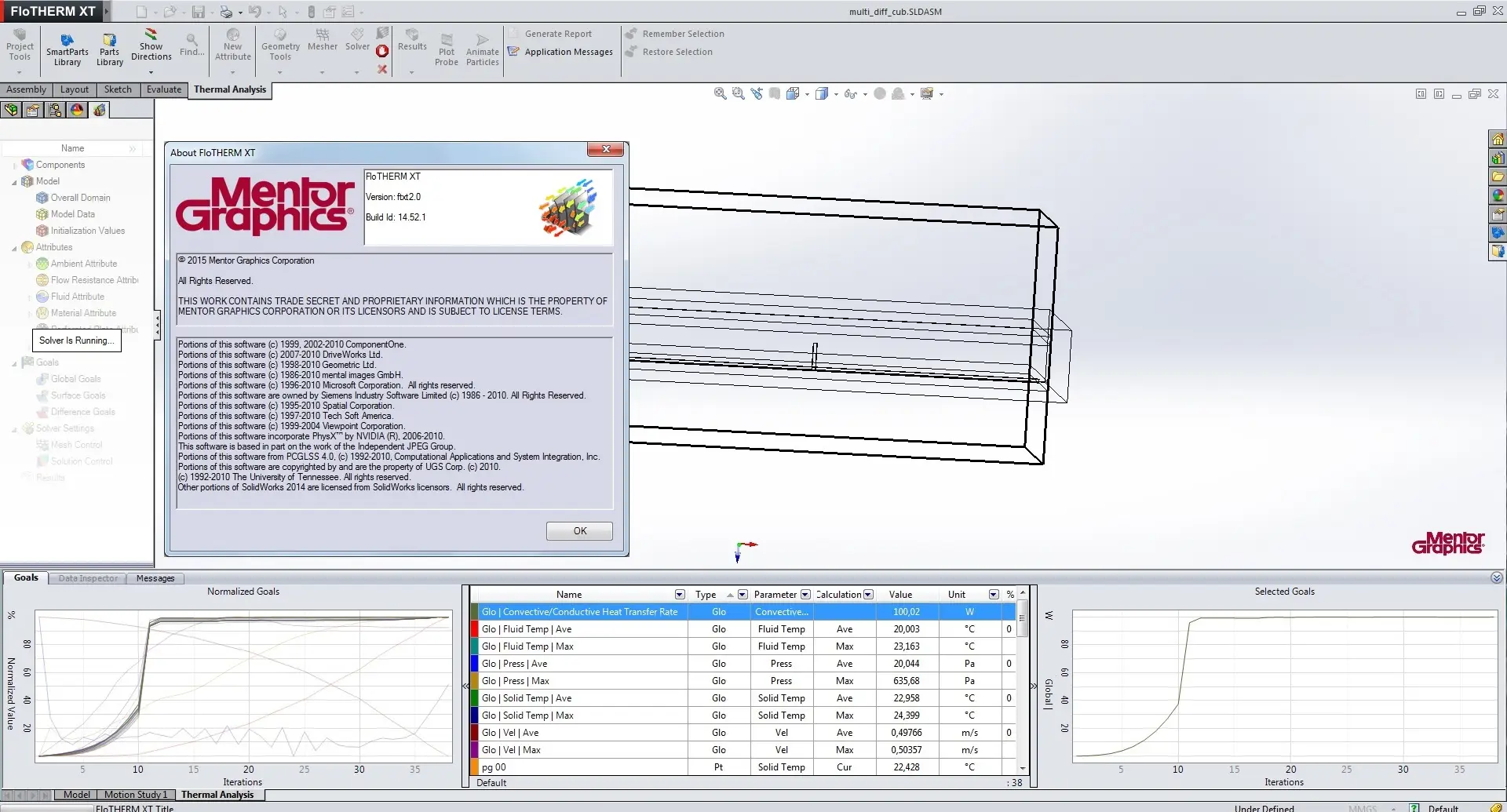Open Calculation column filter dropdown
Viewport: 1507px width, 812px height.
click(868, 595)
